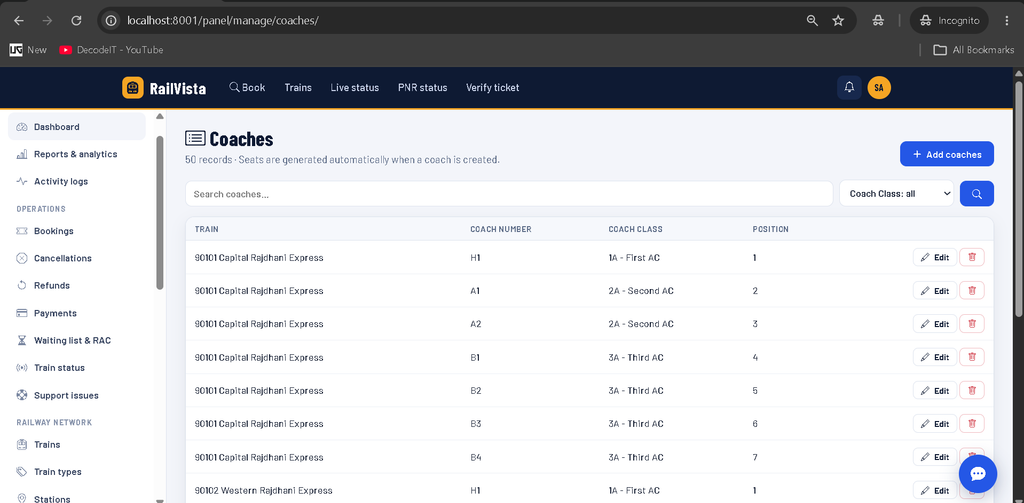Screen dimensions: 1024x503
Task: Delete coach B2 trash icon
Action: click(972, 390)
